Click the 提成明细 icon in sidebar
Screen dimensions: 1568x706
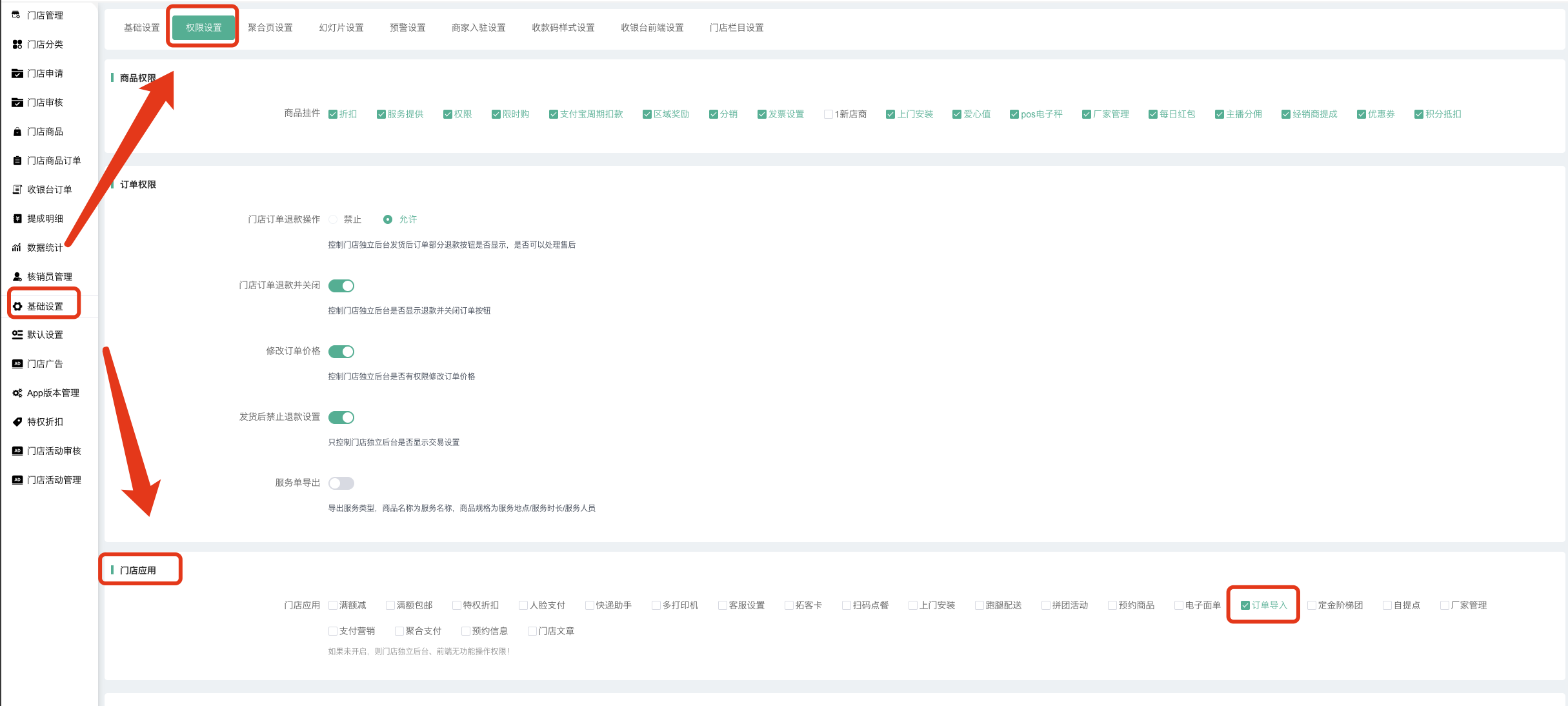[17, 219]
